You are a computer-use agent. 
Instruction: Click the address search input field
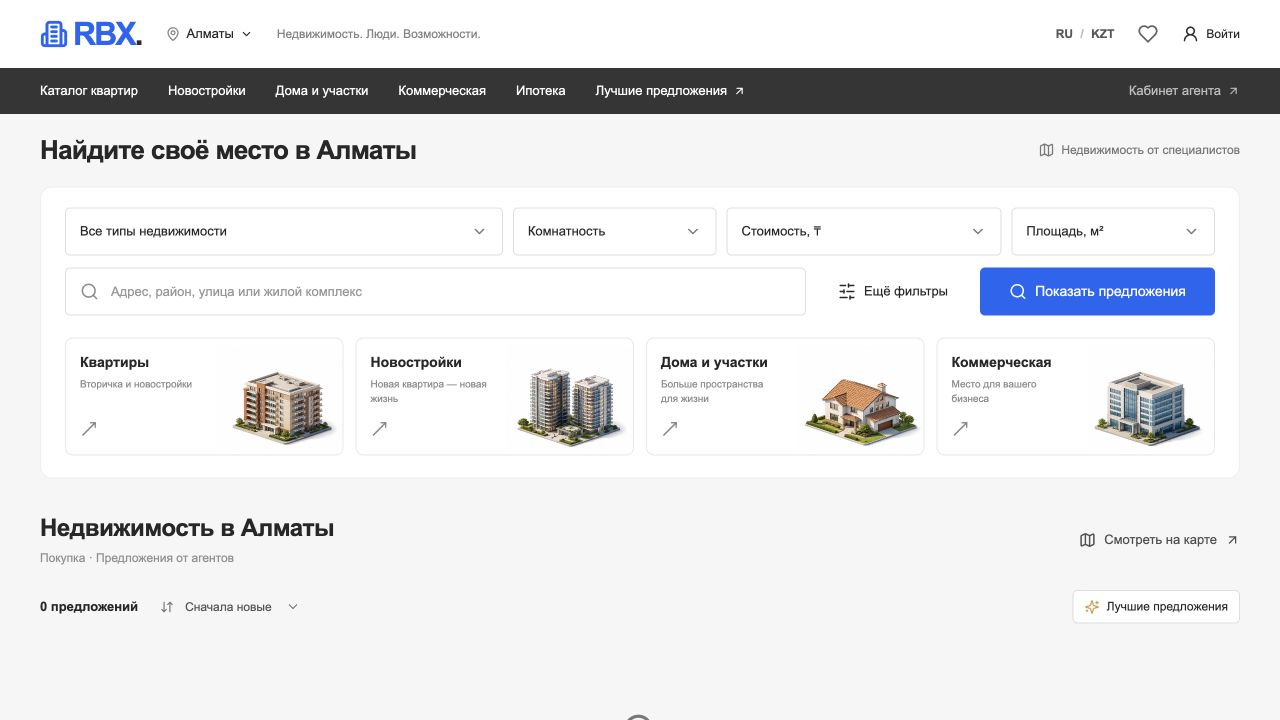click(435, 292)
